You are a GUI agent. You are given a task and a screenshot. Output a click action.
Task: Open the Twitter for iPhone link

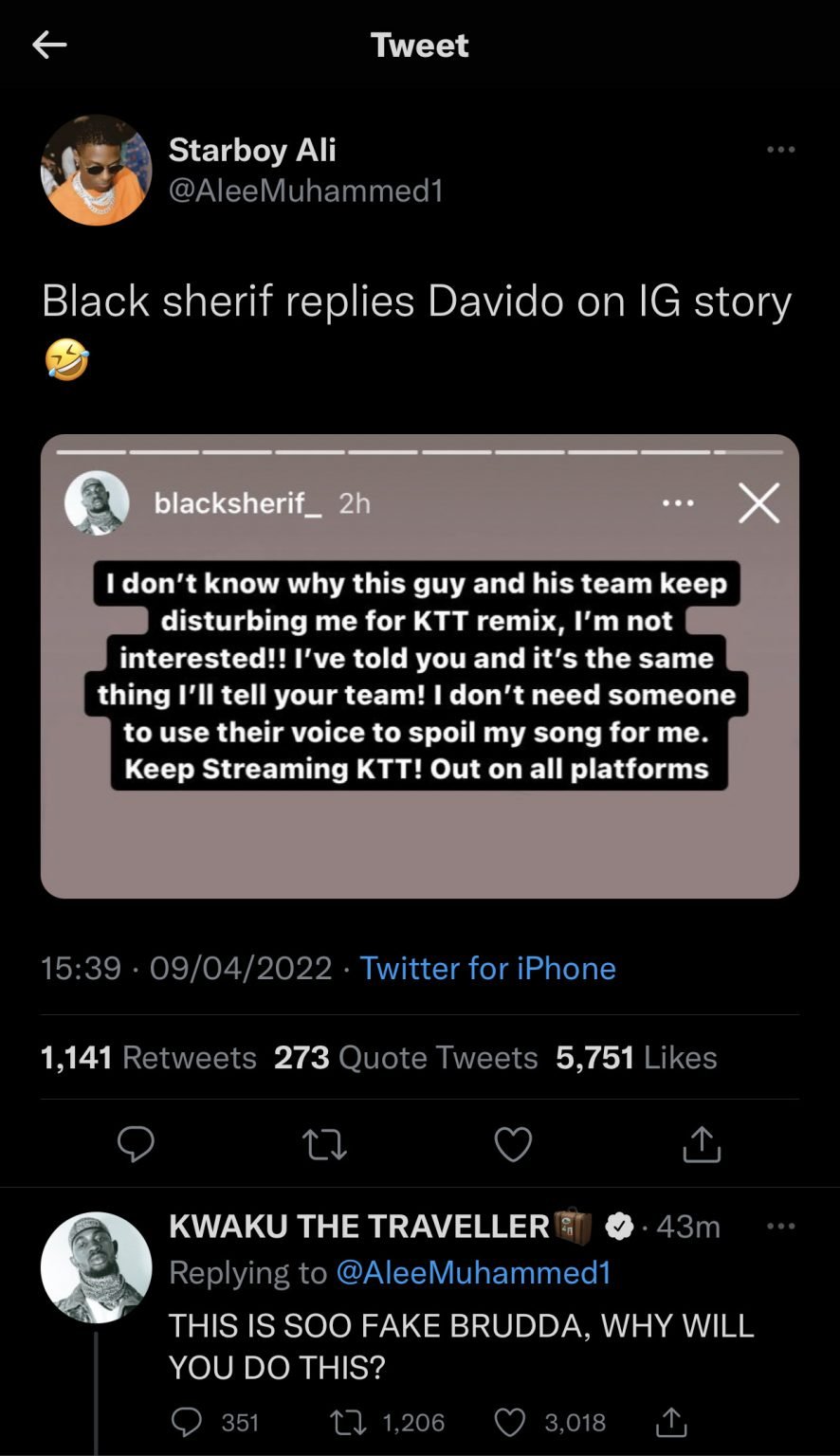[x=487, y=968]
